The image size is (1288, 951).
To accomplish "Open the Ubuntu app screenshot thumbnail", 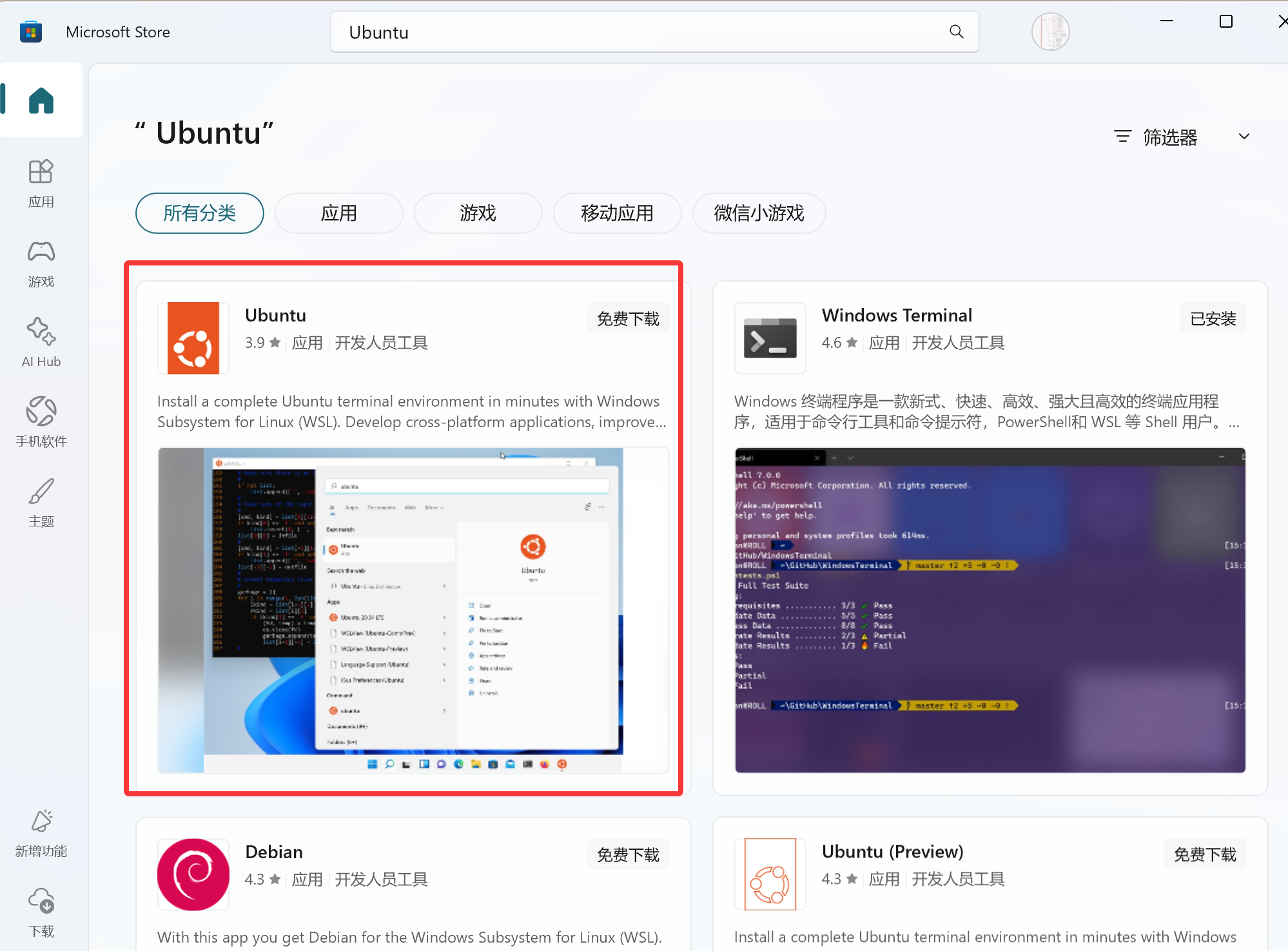I will coord(413,610).
